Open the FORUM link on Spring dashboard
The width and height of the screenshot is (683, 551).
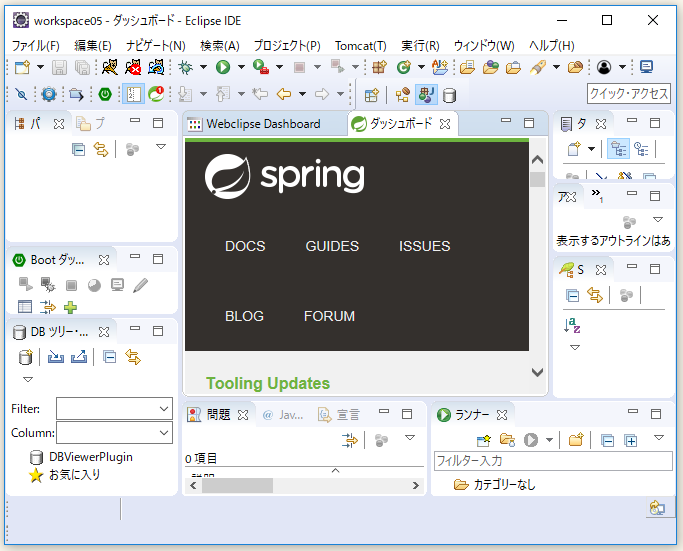(x=329, y=316)
